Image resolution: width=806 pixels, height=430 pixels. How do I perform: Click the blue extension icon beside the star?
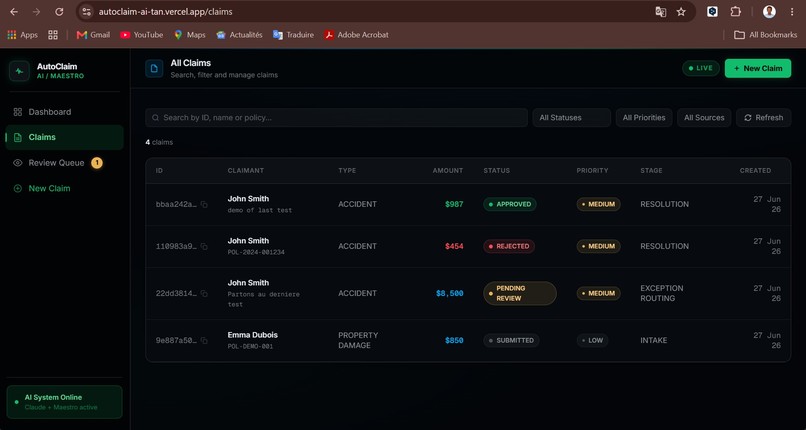point(712,12)
